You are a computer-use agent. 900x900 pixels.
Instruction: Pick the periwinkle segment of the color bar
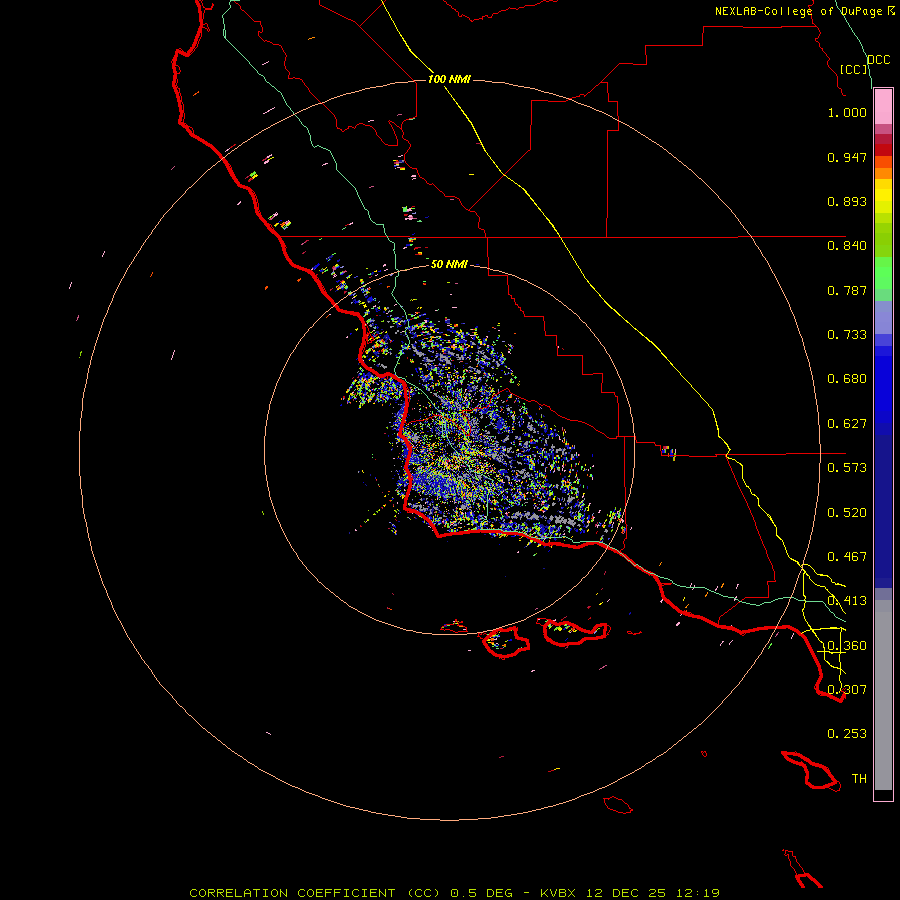[x=883, y=318]
